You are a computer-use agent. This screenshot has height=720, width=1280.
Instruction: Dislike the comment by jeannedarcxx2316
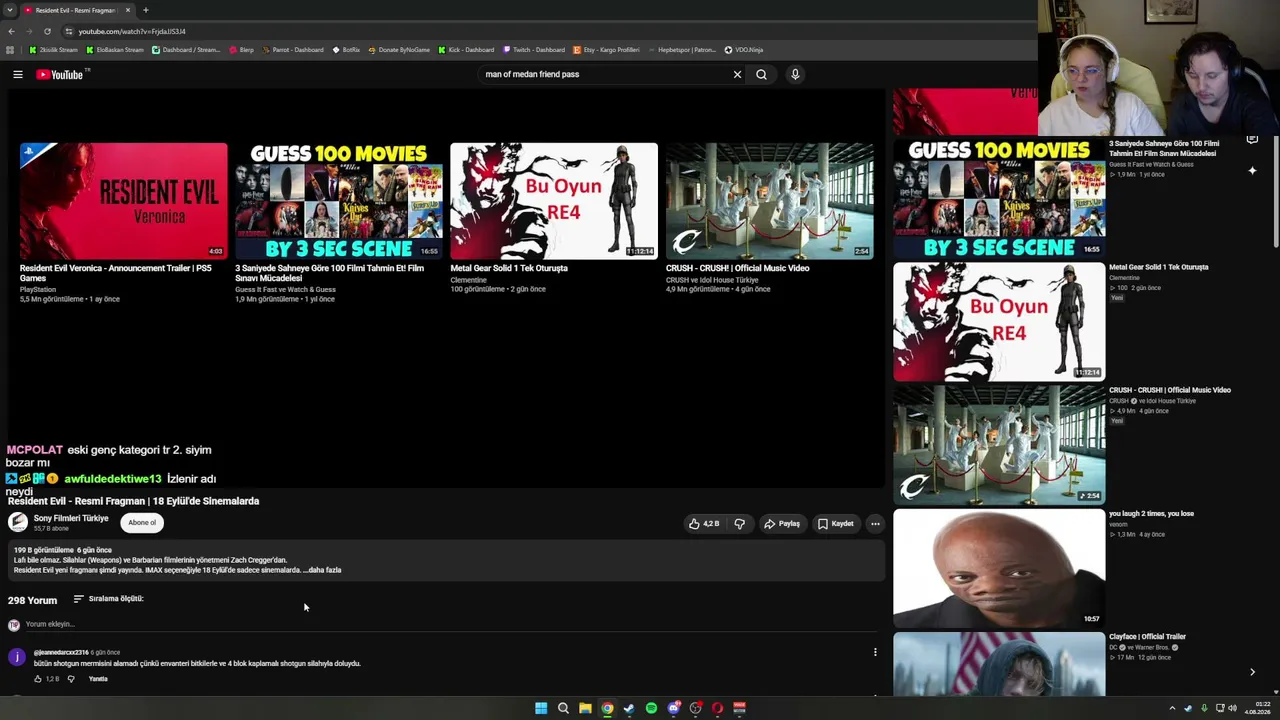point(71,679)
